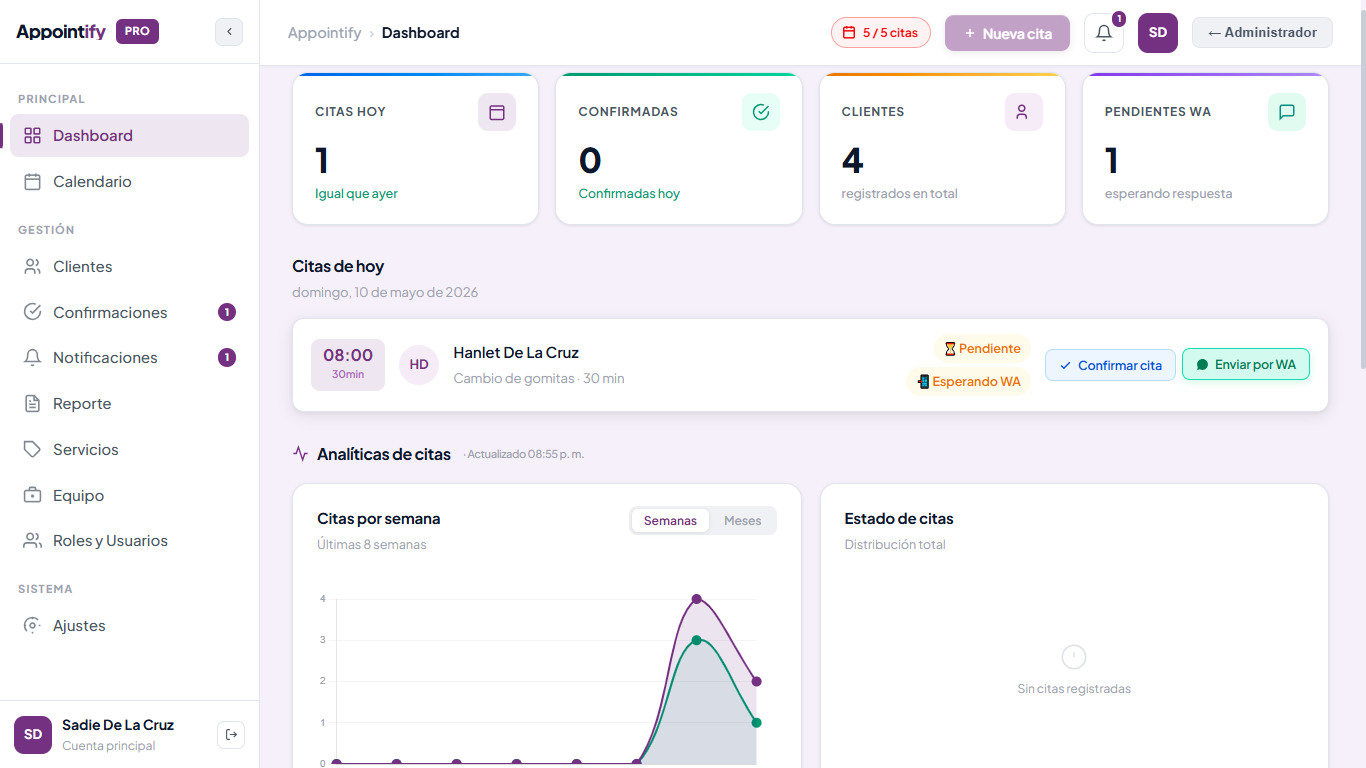Click the SD avatar in the top bar

(x=1158, y=33)
